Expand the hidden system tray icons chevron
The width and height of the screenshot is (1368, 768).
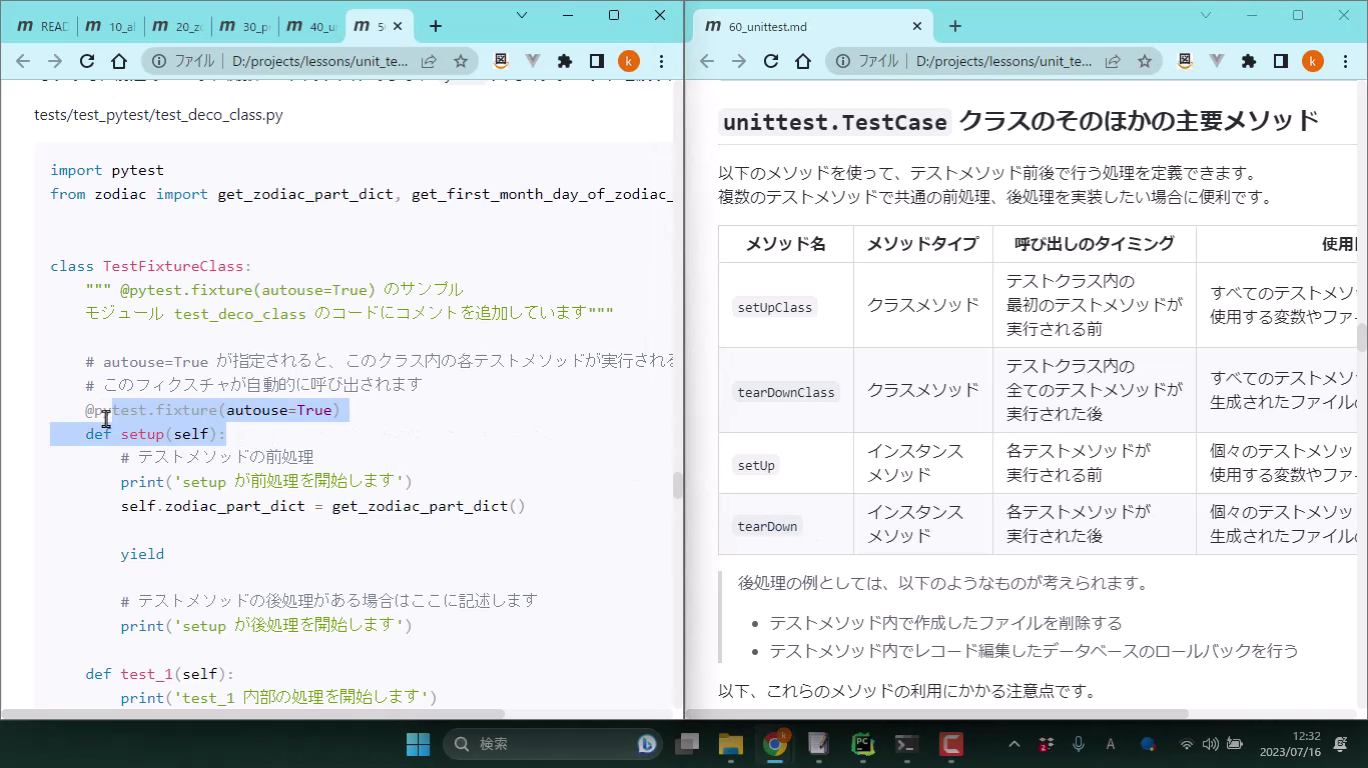coord(1014,744)
